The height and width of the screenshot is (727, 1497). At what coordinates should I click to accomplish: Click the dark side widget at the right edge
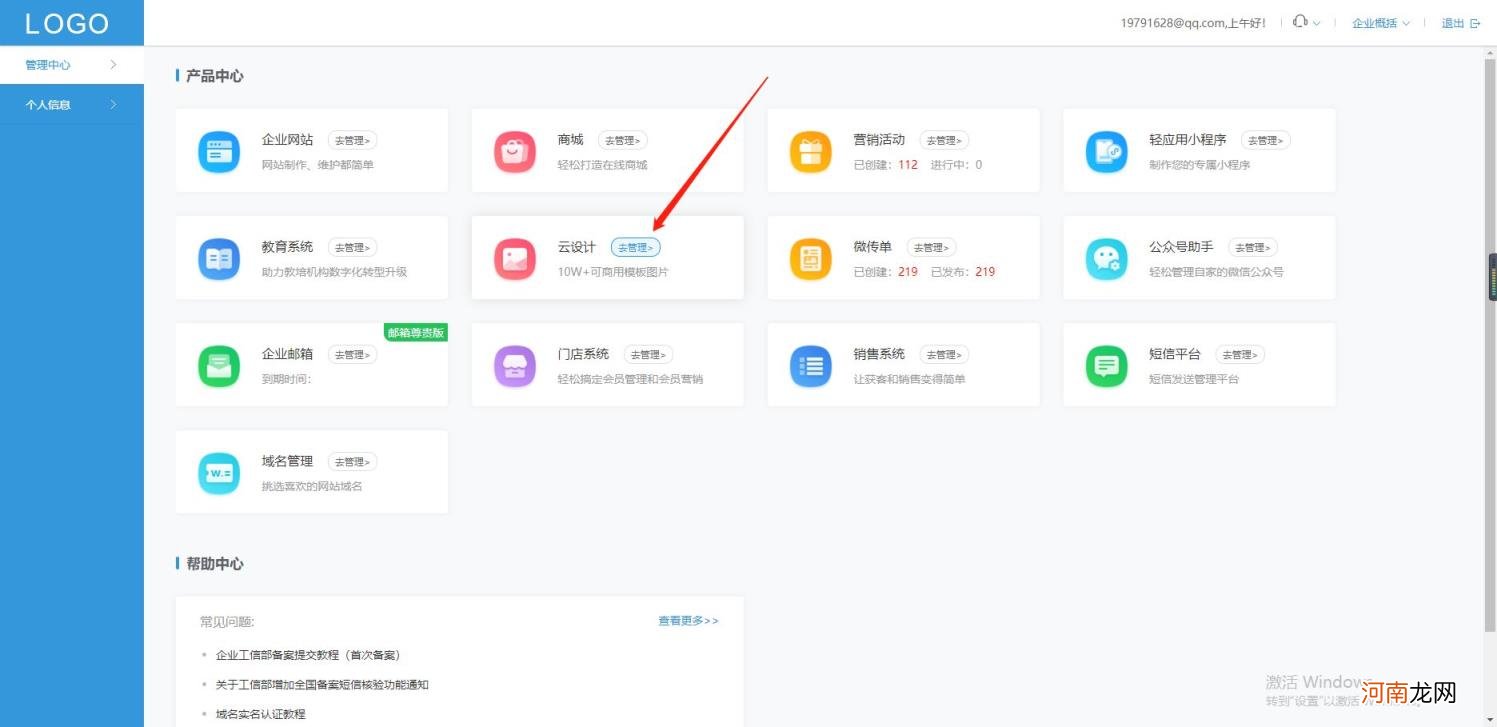(x=1492, y=277)
